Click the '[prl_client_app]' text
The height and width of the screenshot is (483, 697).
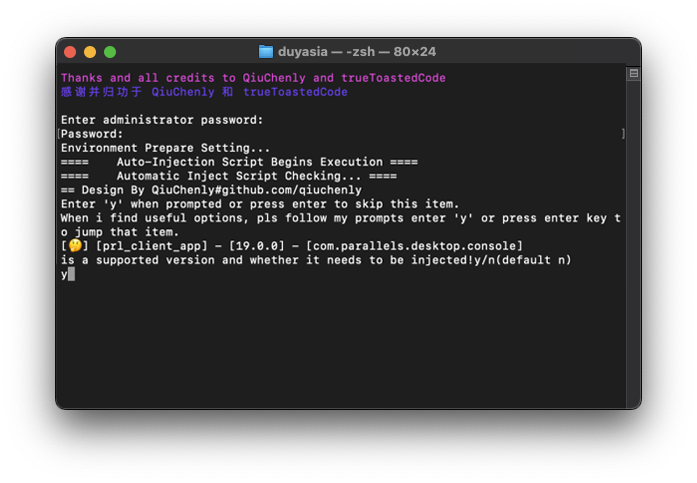[152, 246]
